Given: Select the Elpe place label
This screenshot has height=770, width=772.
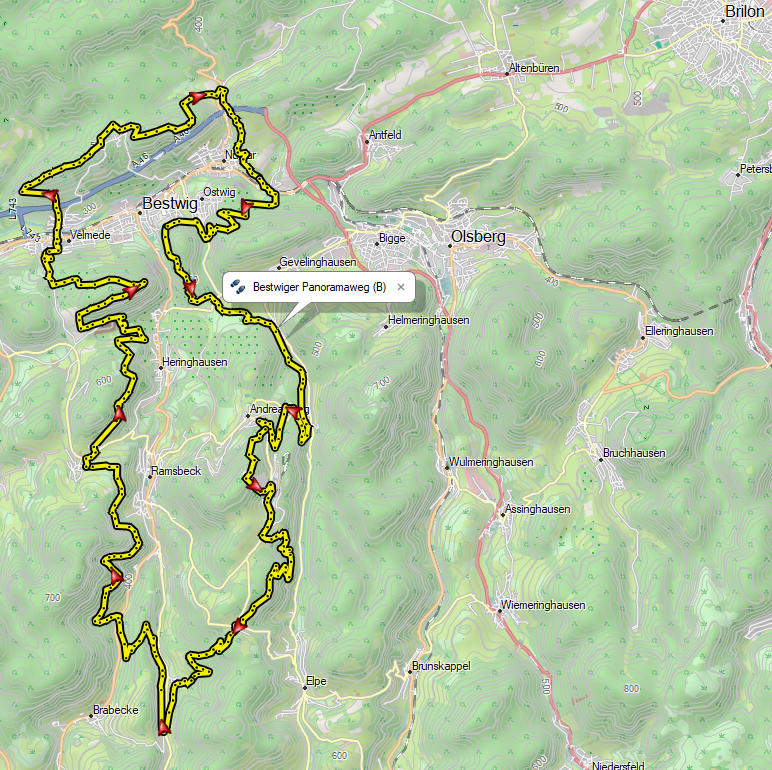Looking at the screenshot, I should pyautogui.click(x=316, y=681).
